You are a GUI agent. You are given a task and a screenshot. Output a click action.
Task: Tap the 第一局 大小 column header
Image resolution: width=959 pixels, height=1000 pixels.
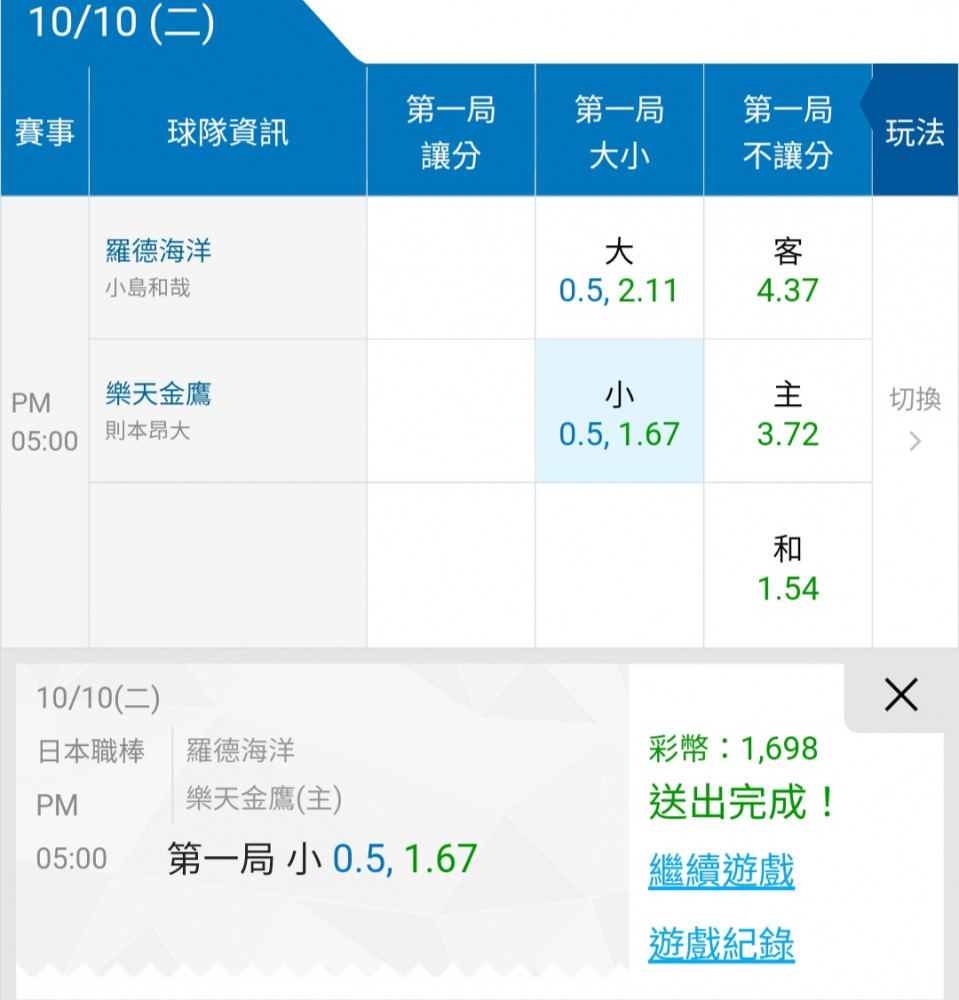click(x=619, y=132)
